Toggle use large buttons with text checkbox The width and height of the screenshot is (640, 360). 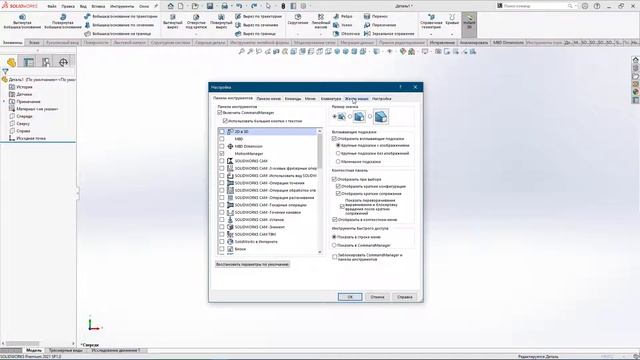click(x=225, y=121)
